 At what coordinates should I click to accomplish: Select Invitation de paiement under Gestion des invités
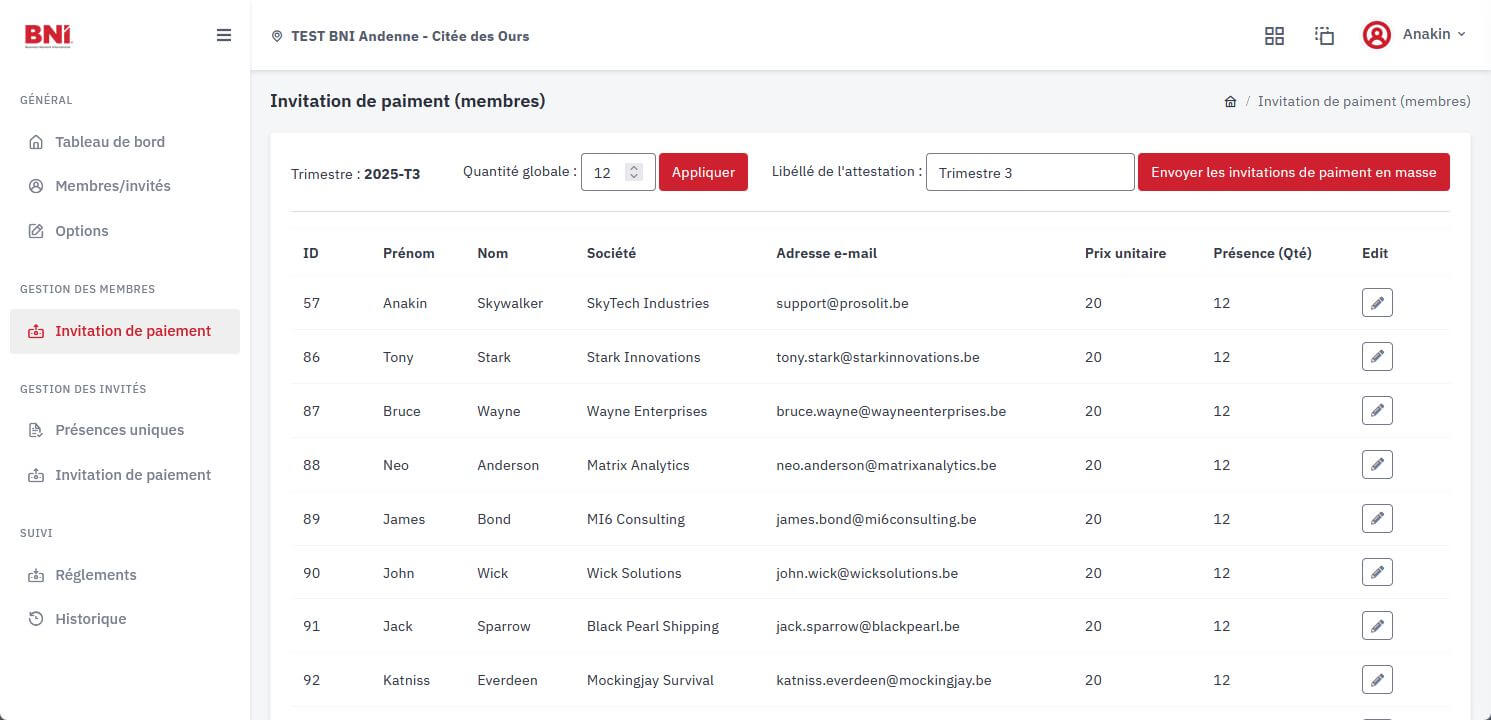(125, 475)
